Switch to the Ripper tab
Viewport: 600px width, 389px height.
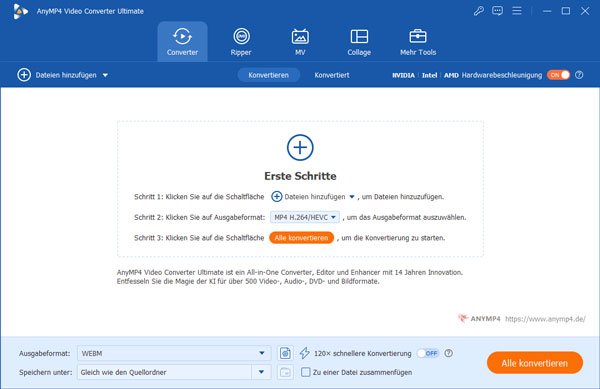click(241, 42)
